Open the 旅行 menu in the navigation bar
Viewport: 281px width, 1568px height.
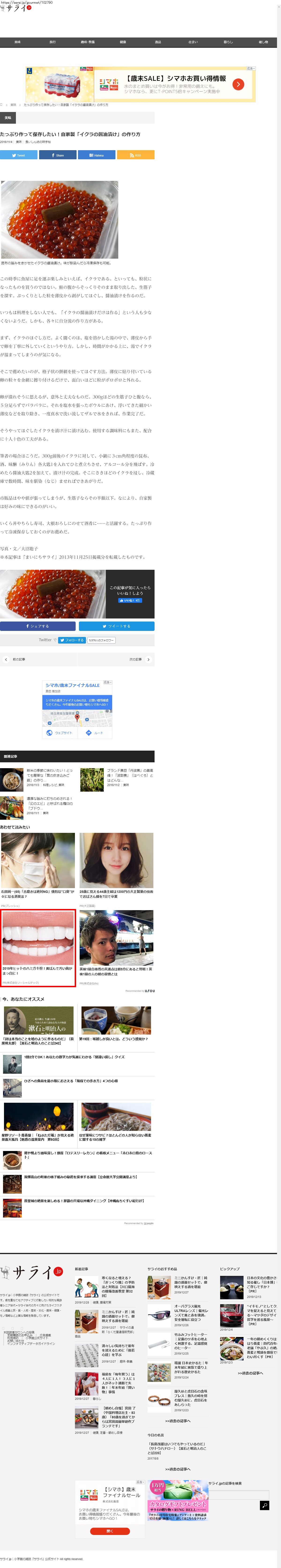click(52, 42)
